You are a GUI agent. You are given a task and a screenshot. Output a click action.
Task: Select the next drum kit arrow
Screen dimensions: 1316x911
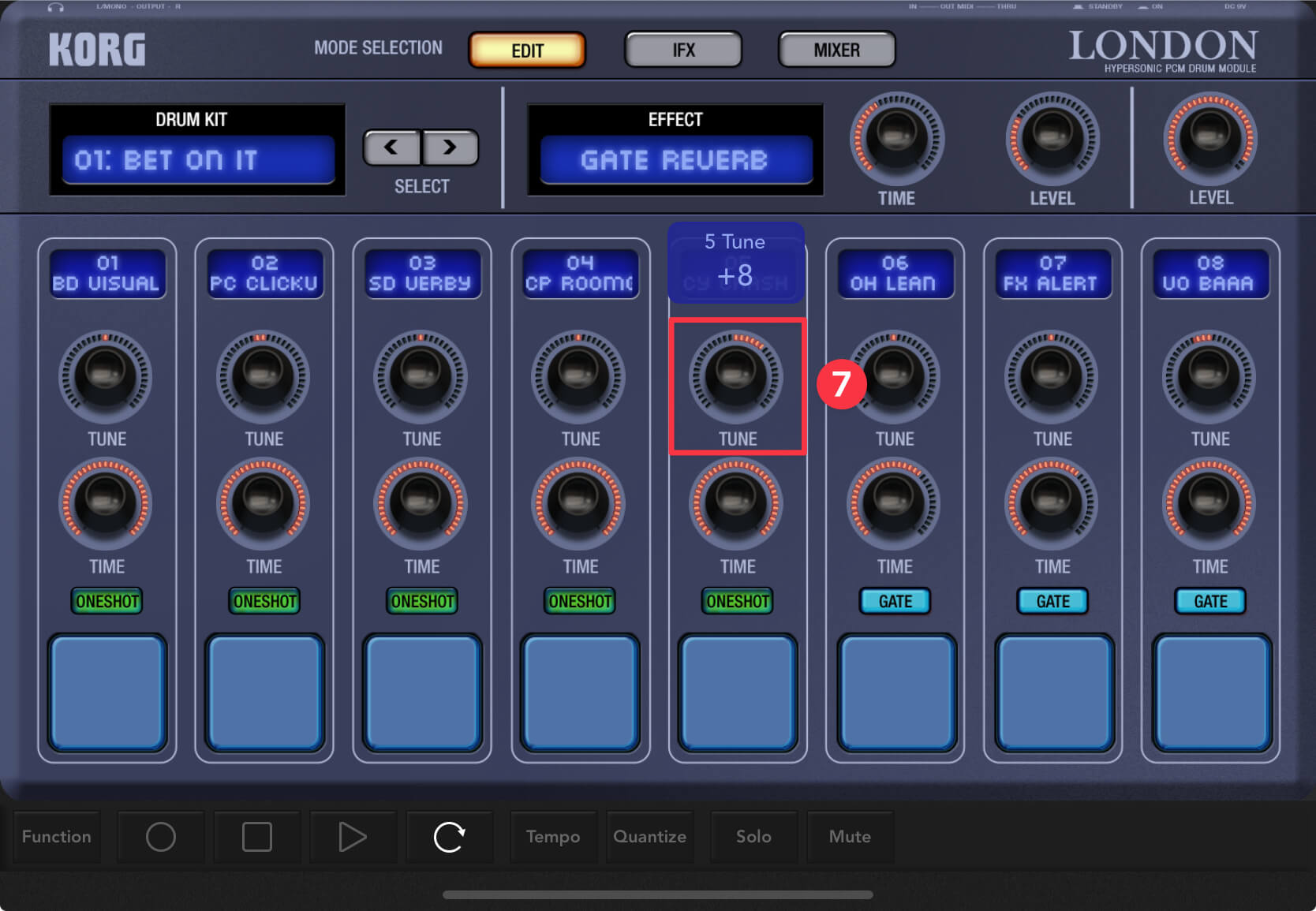[450, 147]
